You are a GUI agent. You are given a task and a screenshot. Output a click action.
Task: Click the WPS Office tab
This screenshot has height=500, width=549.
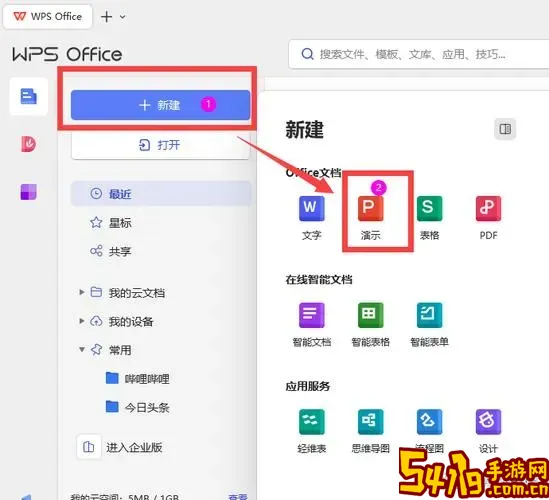(x=48, y=16)
